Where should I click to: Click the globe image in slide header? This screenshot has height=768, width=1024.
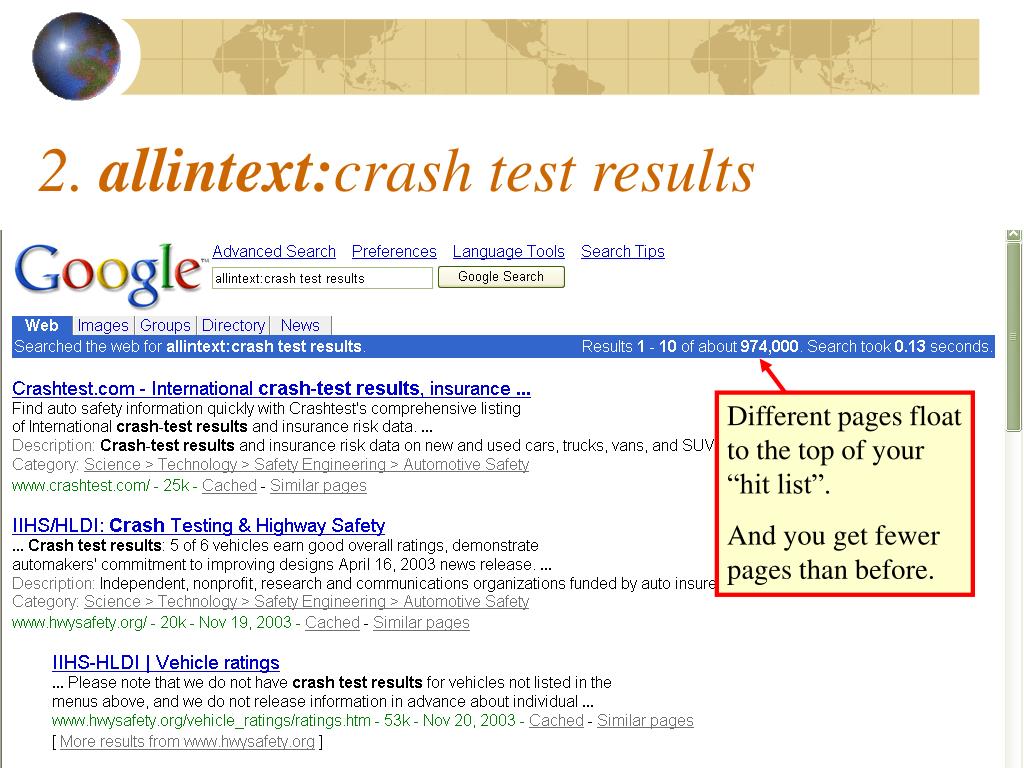[x=76, y=56]
